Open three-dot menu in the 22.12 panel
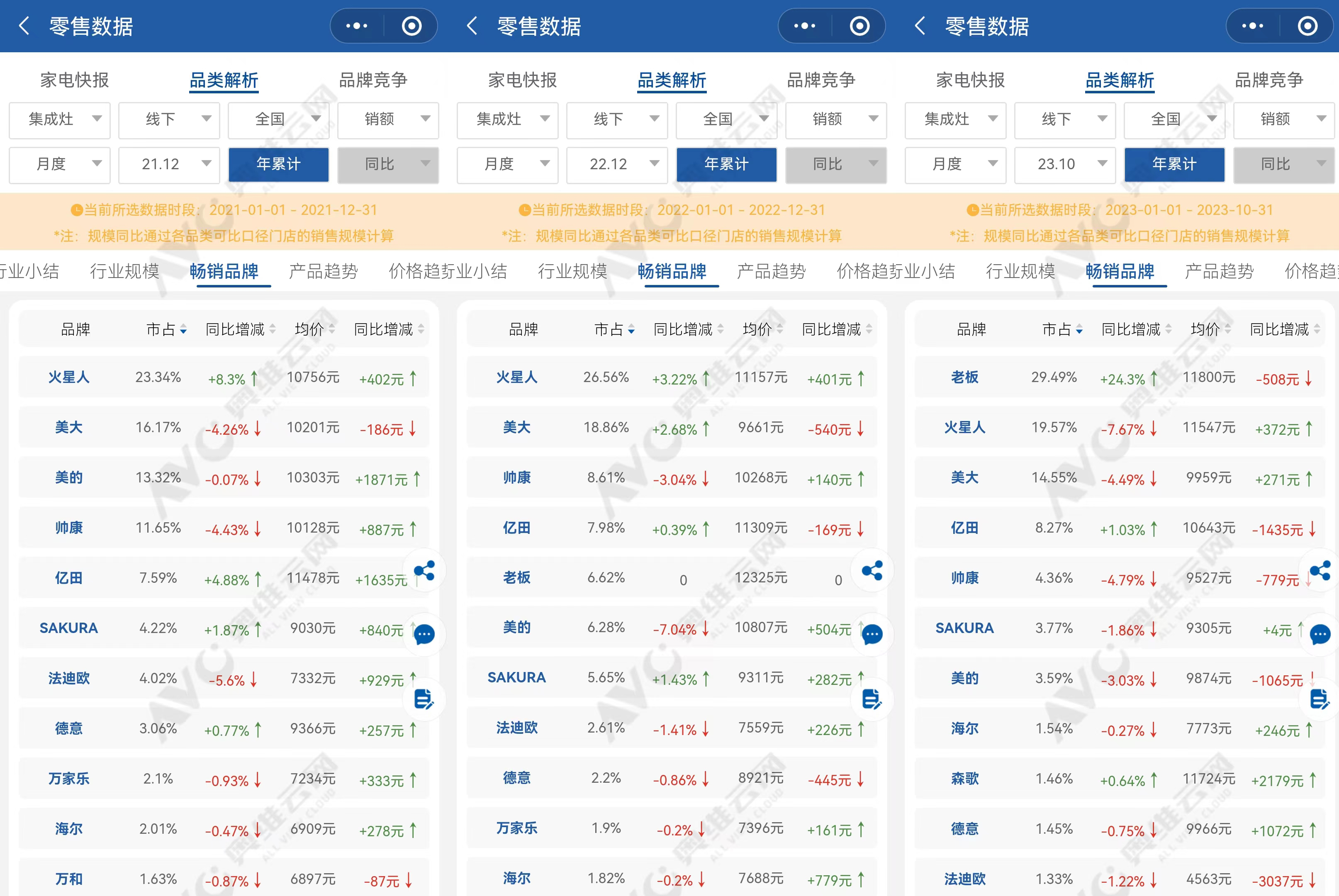 [x=804, y=26]
